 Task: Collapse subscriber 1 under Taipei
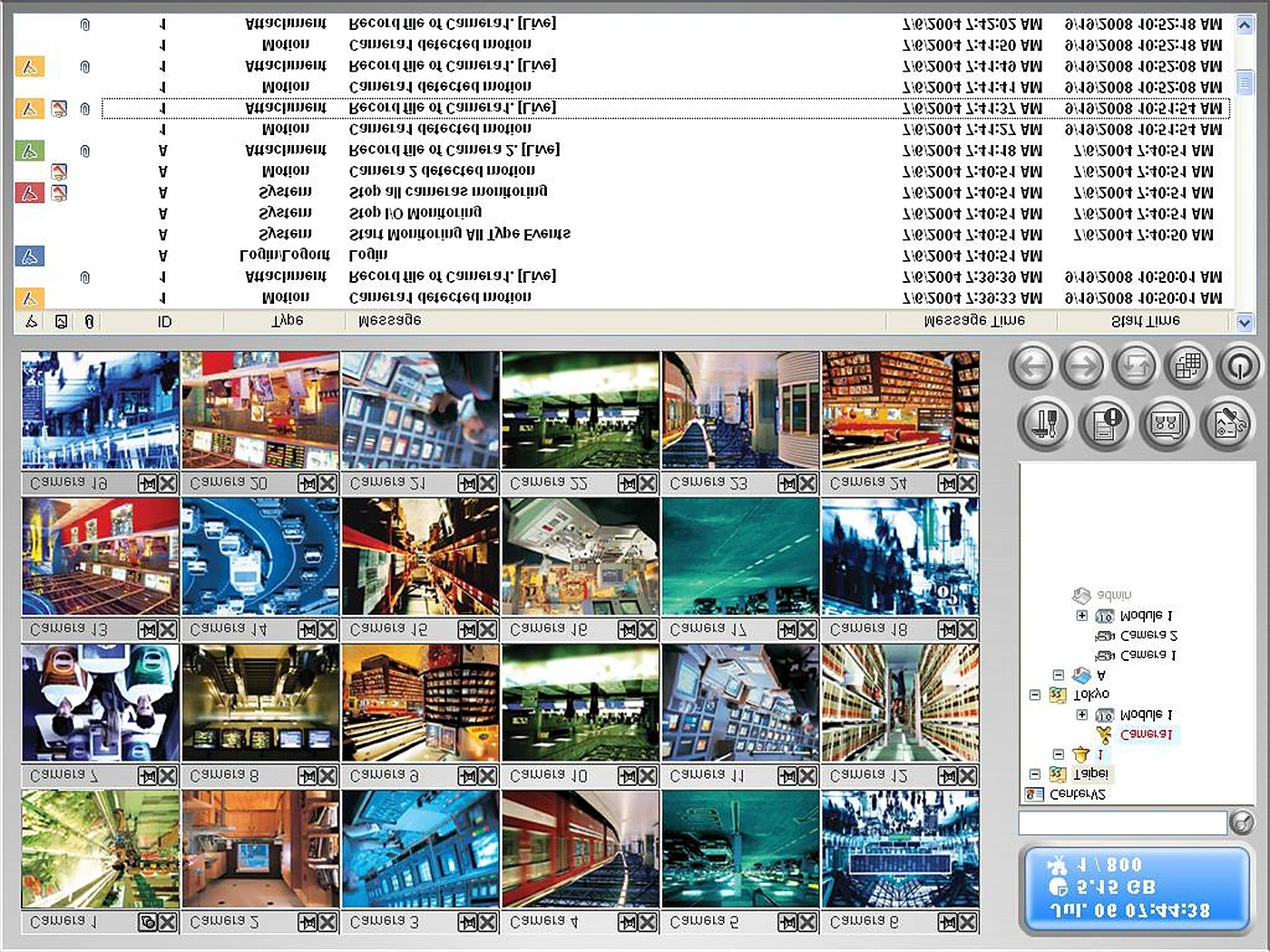(x=1058, y=754)
